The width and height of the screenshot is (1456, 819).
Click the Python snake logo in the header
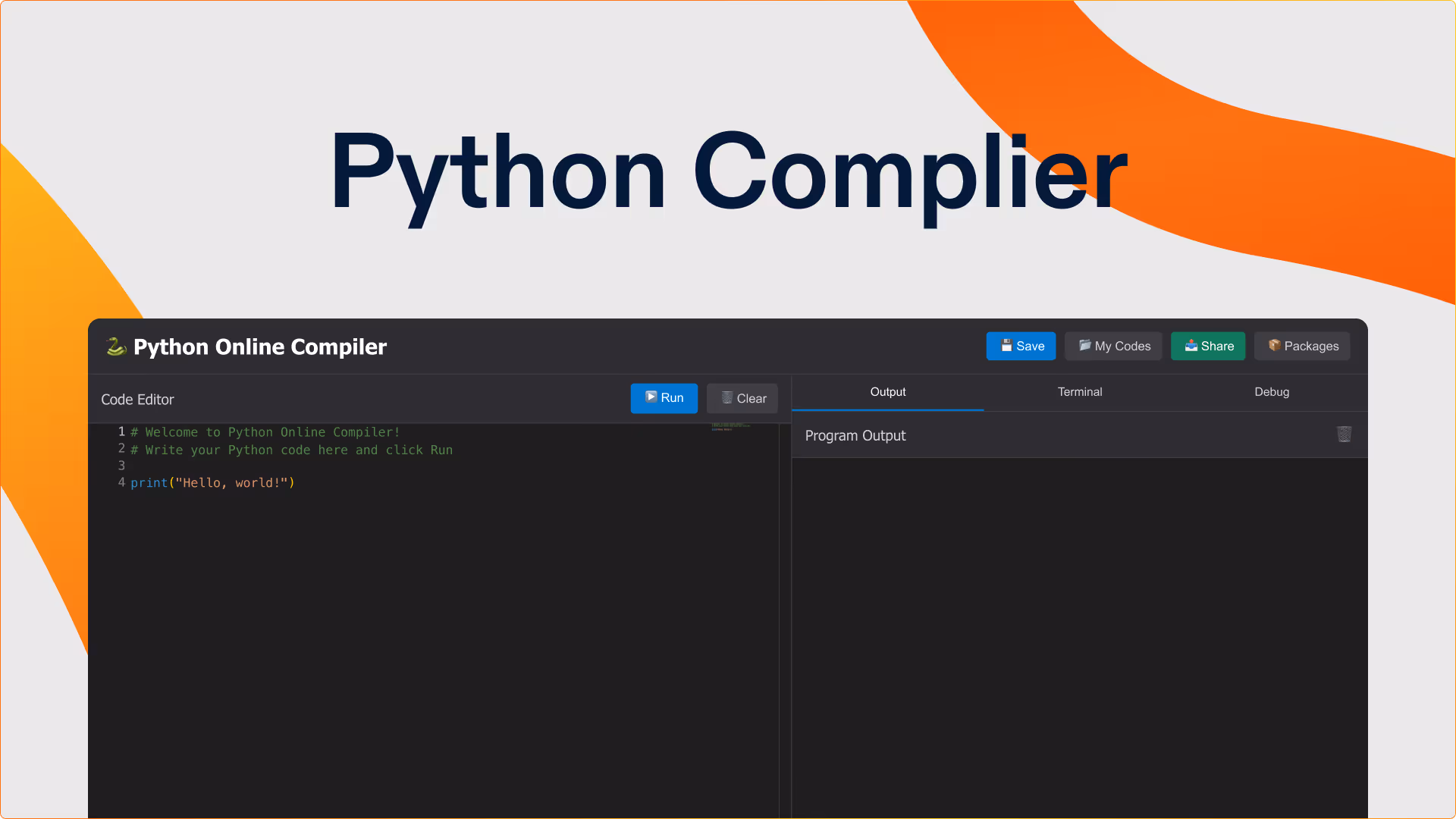tap(115, 347)
